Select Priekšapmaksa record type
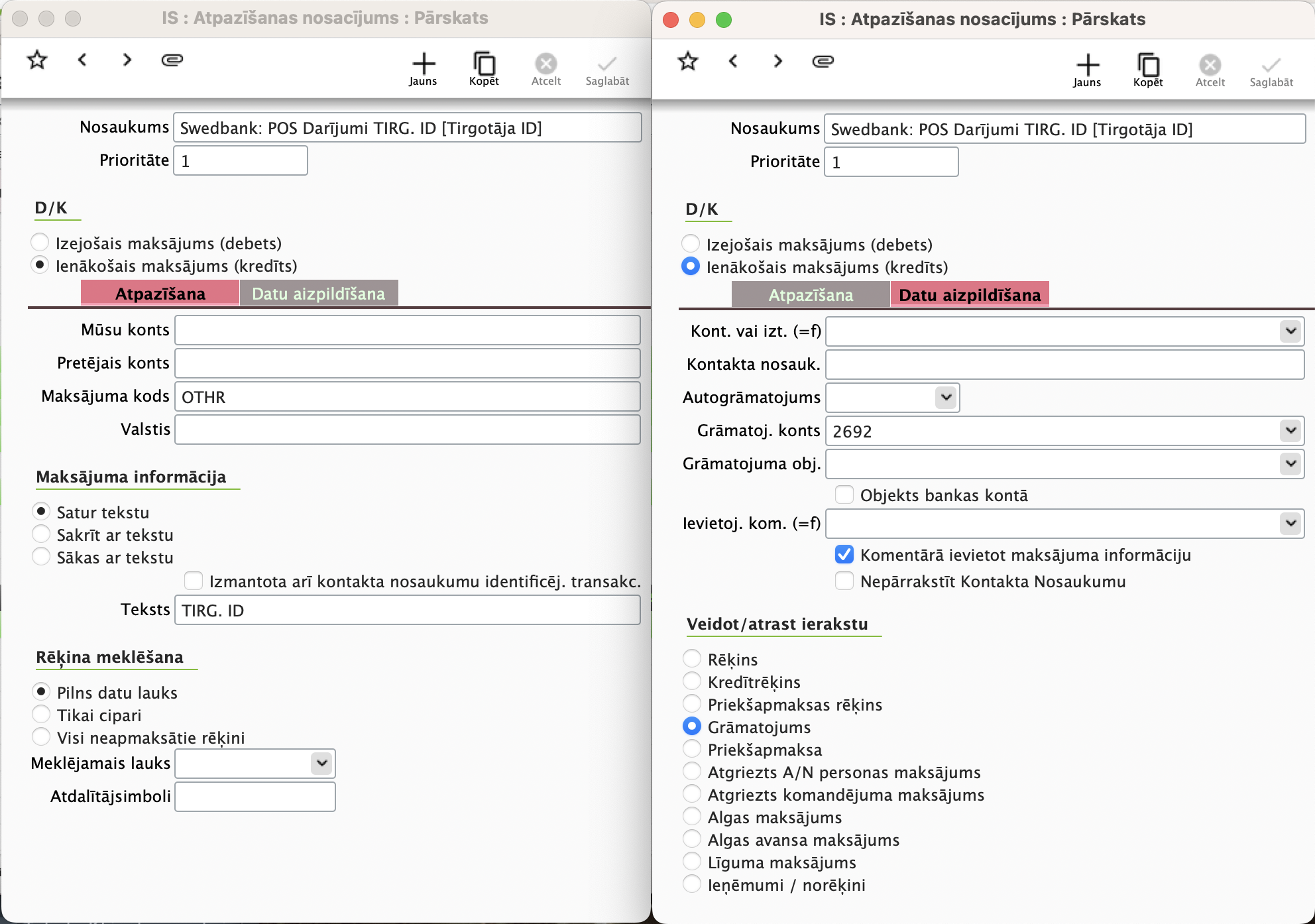Screen dimensions: 1315x924 [692, 749]
